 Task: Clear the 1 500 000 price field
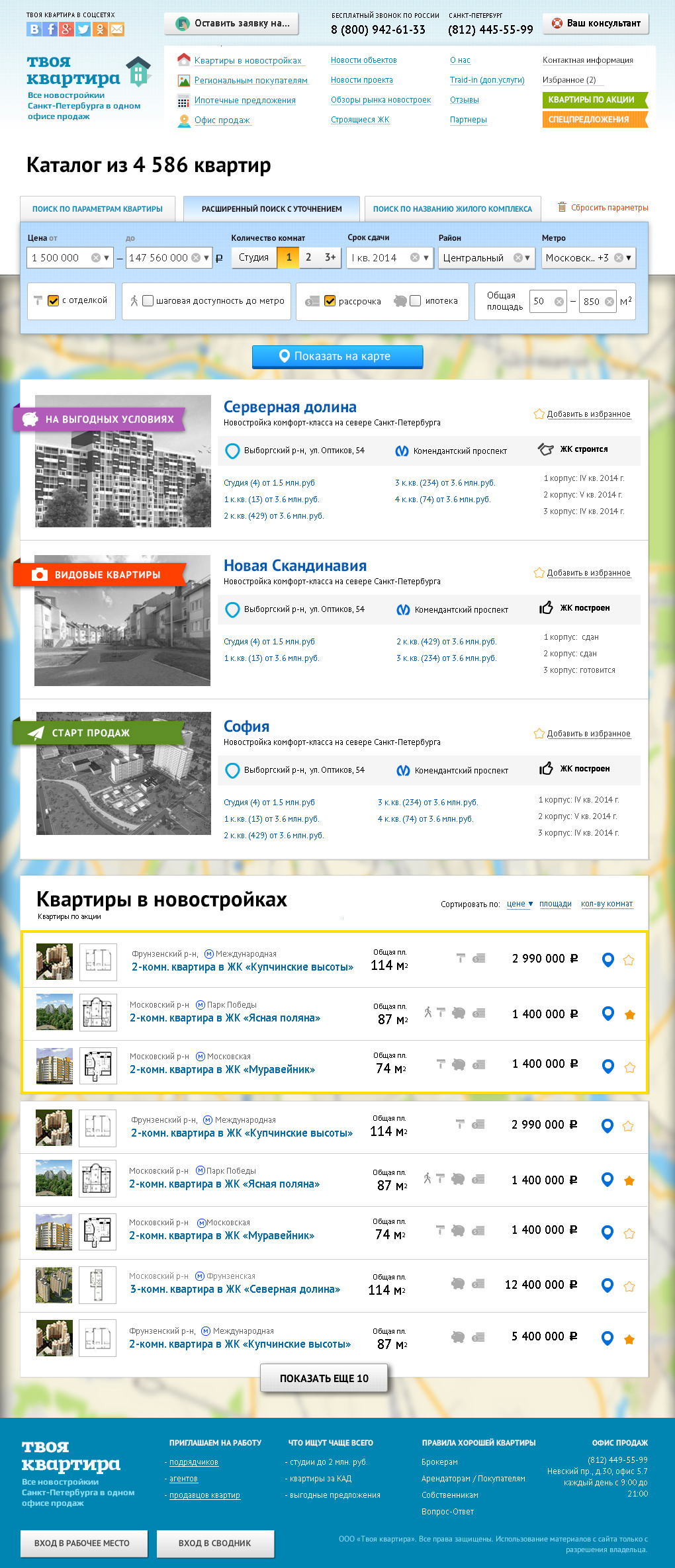tap(96, 258)
